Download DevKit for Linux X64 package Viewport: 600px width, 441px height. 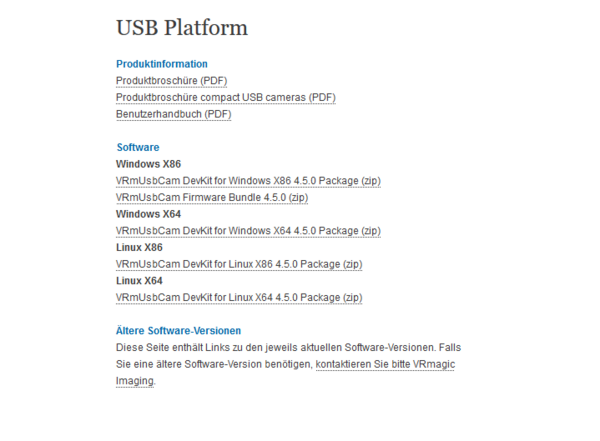(x=239, y=298)
